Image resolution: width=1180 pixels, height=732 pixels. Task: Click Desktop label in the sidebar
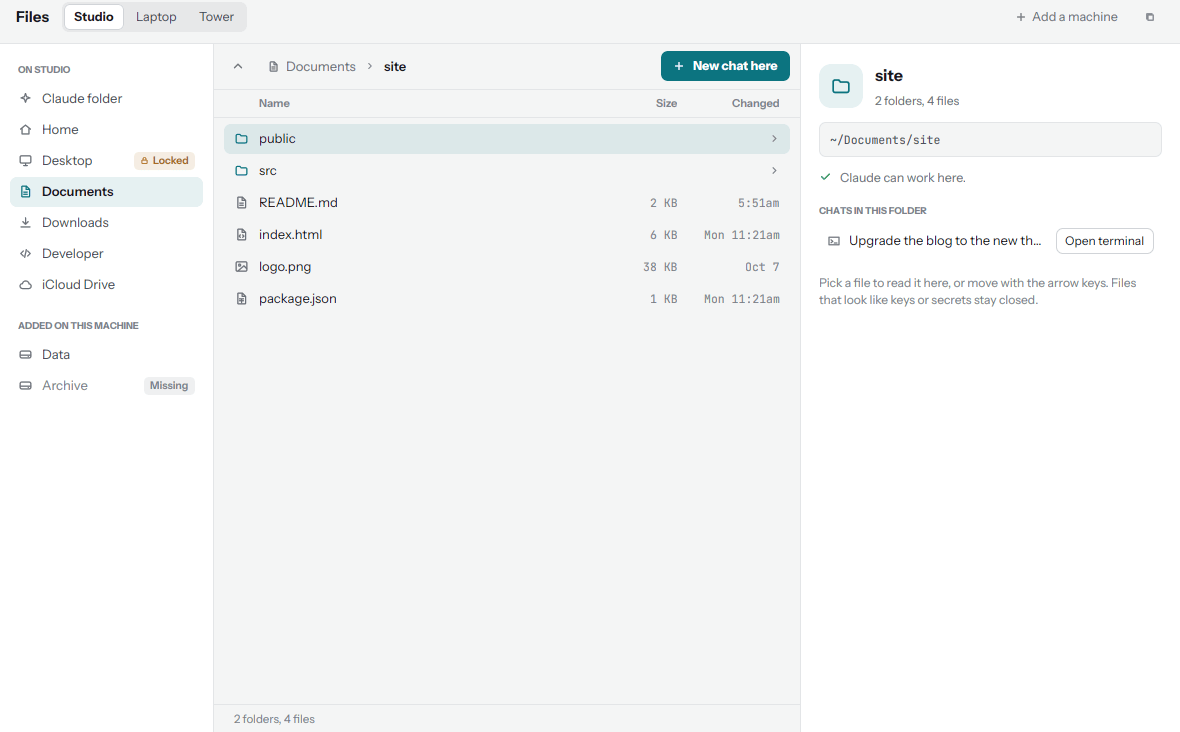(x=67, y=160)
